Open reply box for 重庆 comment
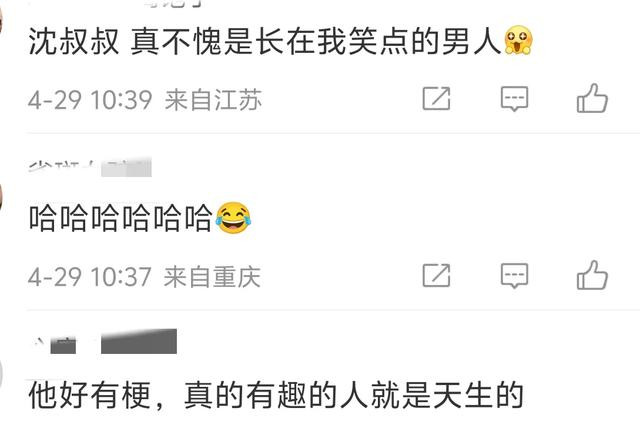 coord(514,275)
